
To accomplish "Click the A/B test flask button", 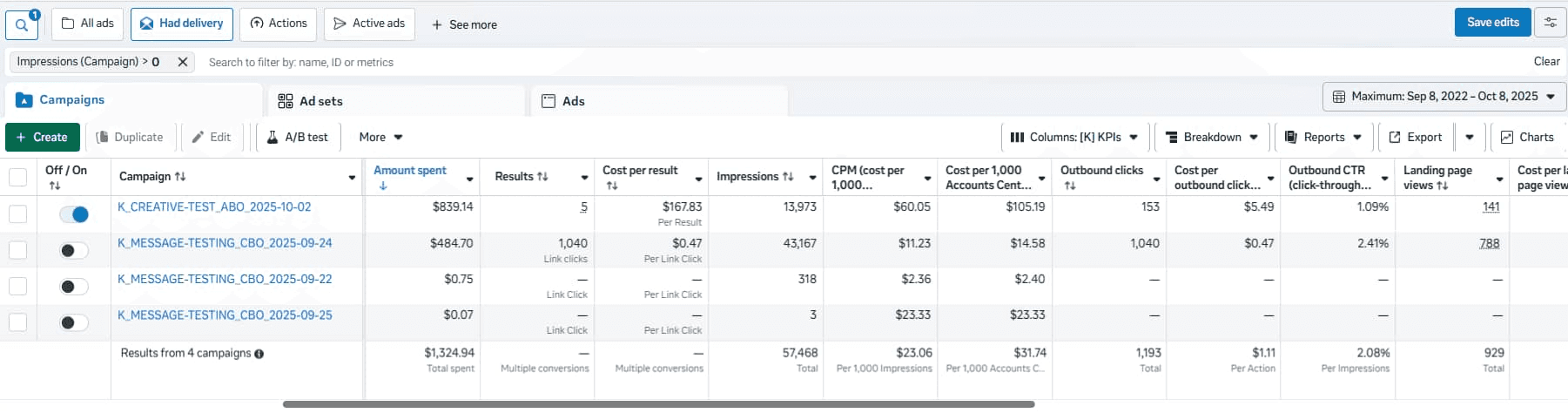I will pyautogui.click(x=297, y=137).
